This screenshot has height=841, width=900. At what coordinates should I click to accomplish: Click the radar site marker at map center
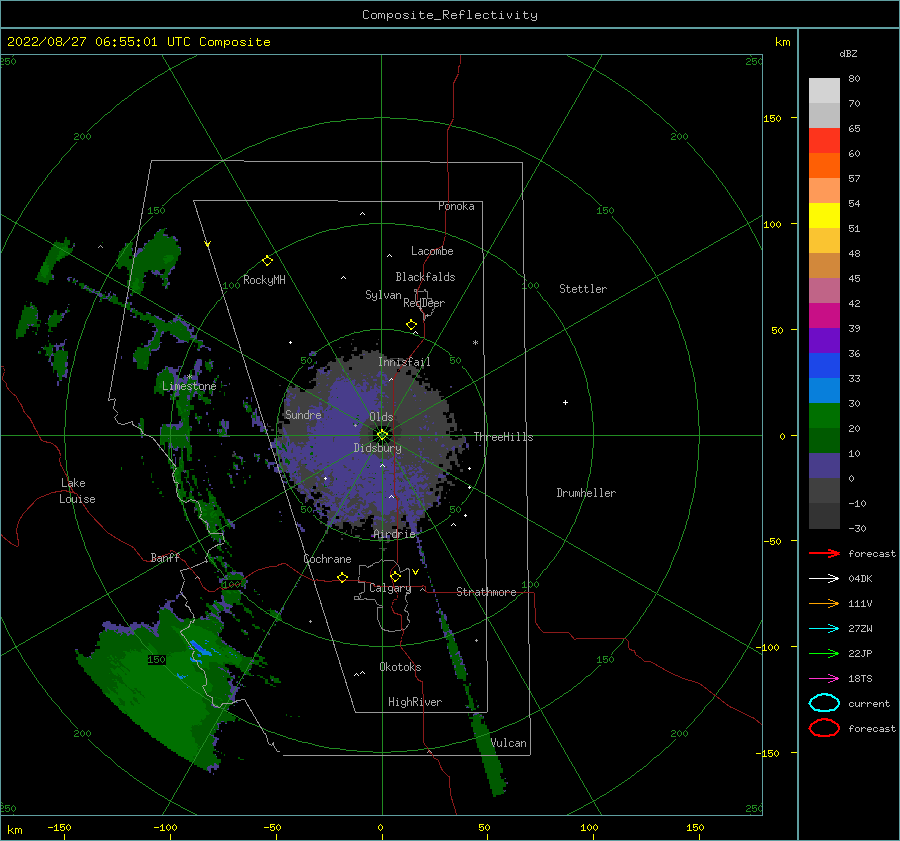[x=382, y=435]
